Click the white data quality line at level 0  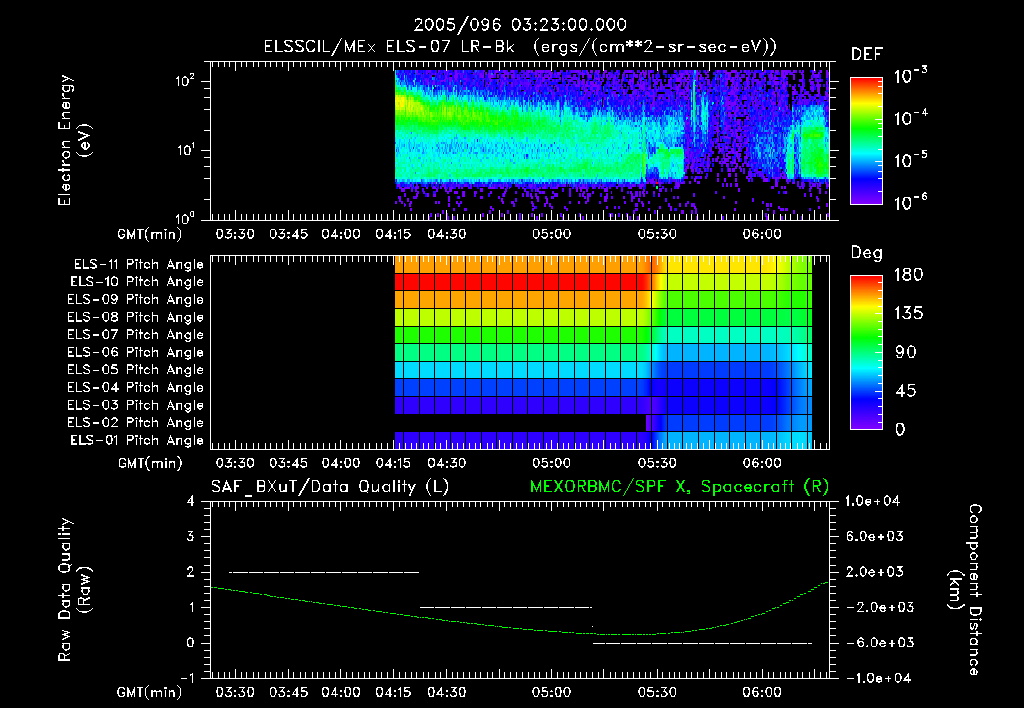(x=702, y=643)
